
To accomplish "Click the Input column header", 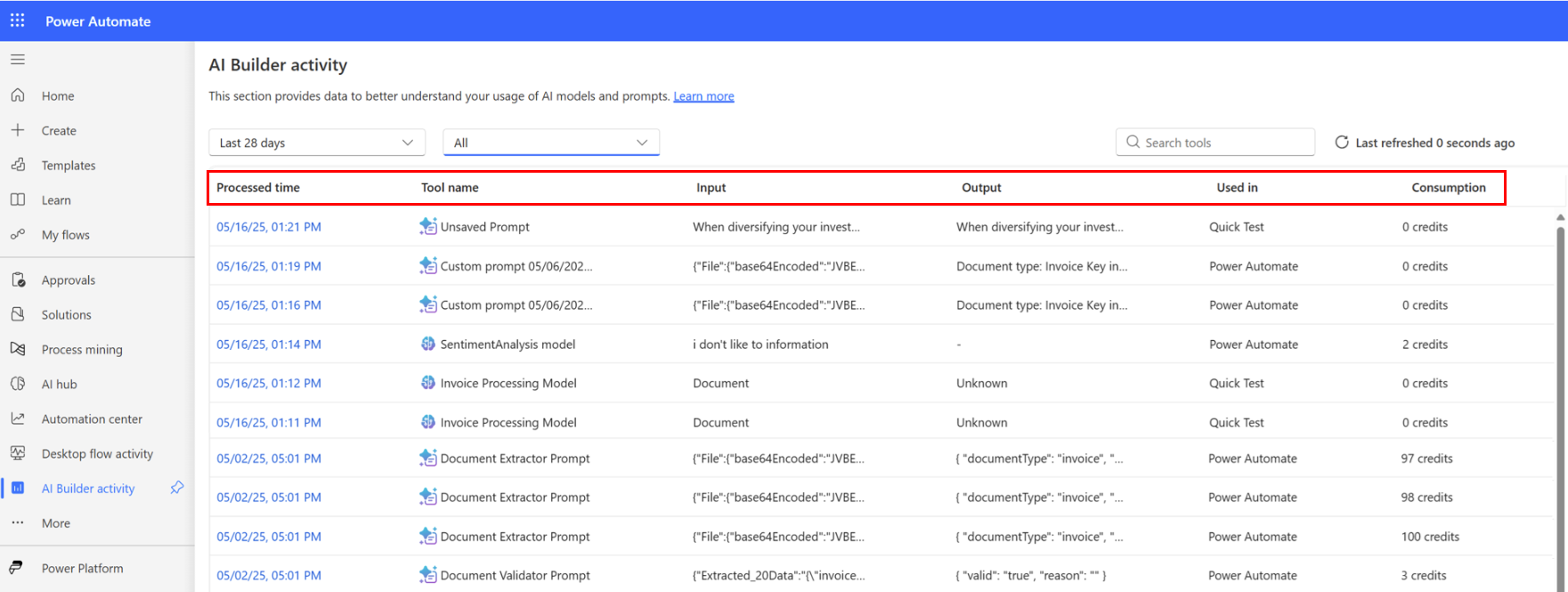I will pyautogui.click(x=711, y=188).
